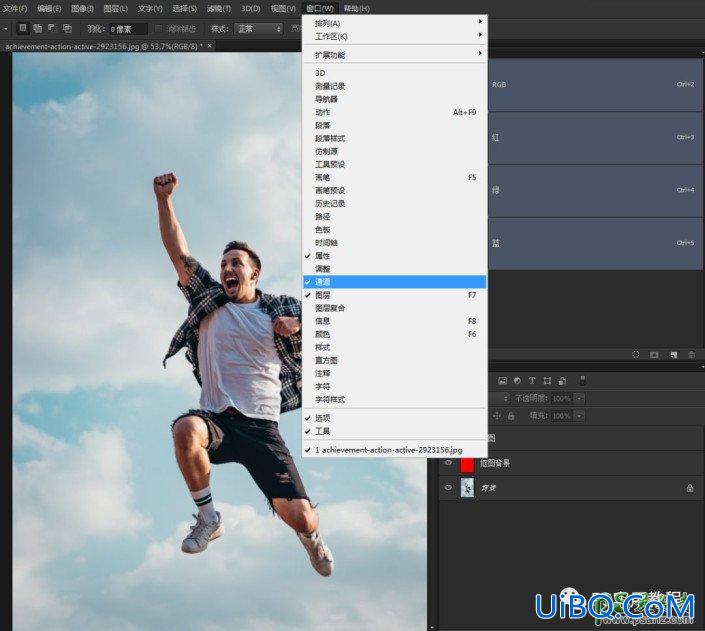Open the 不透明度 opacity dropdown arrow
705x631 pixels.
tap(579, 398)
